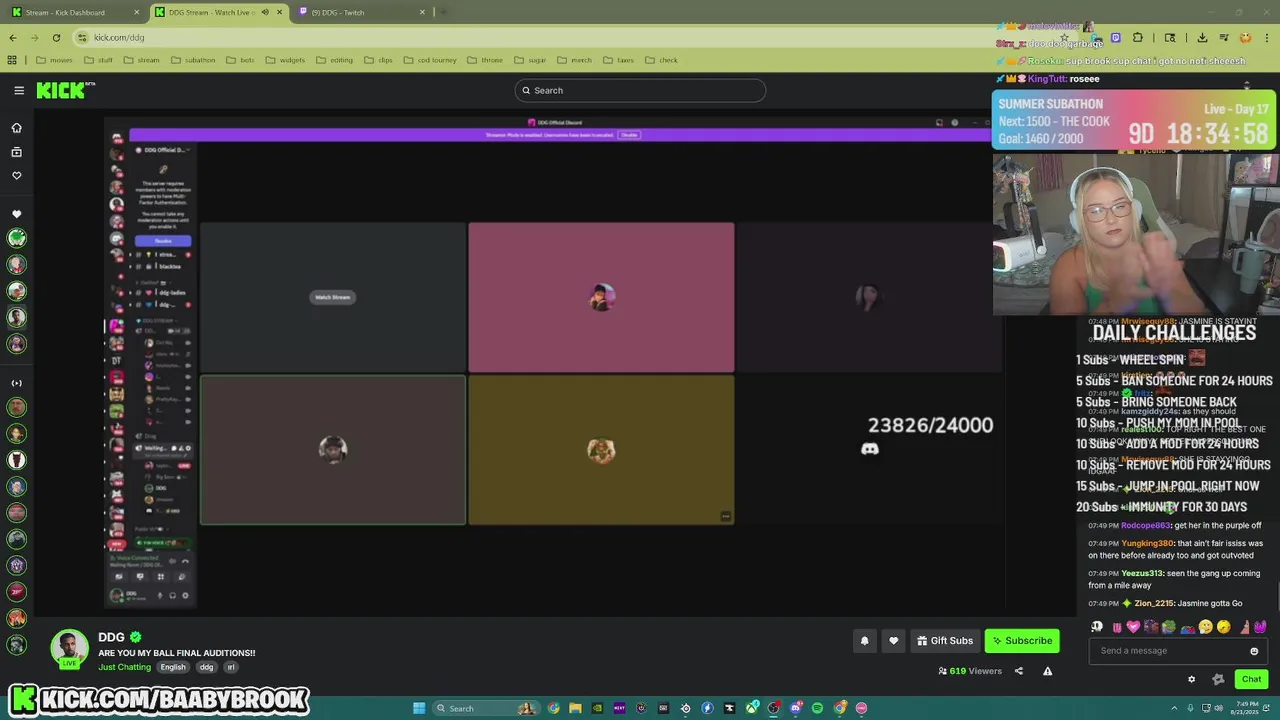This screenshot has width=1280, height=720.
Task: Click the Watch Stream button in Discord
Action: pyautogui.click(x=333, y=297)
